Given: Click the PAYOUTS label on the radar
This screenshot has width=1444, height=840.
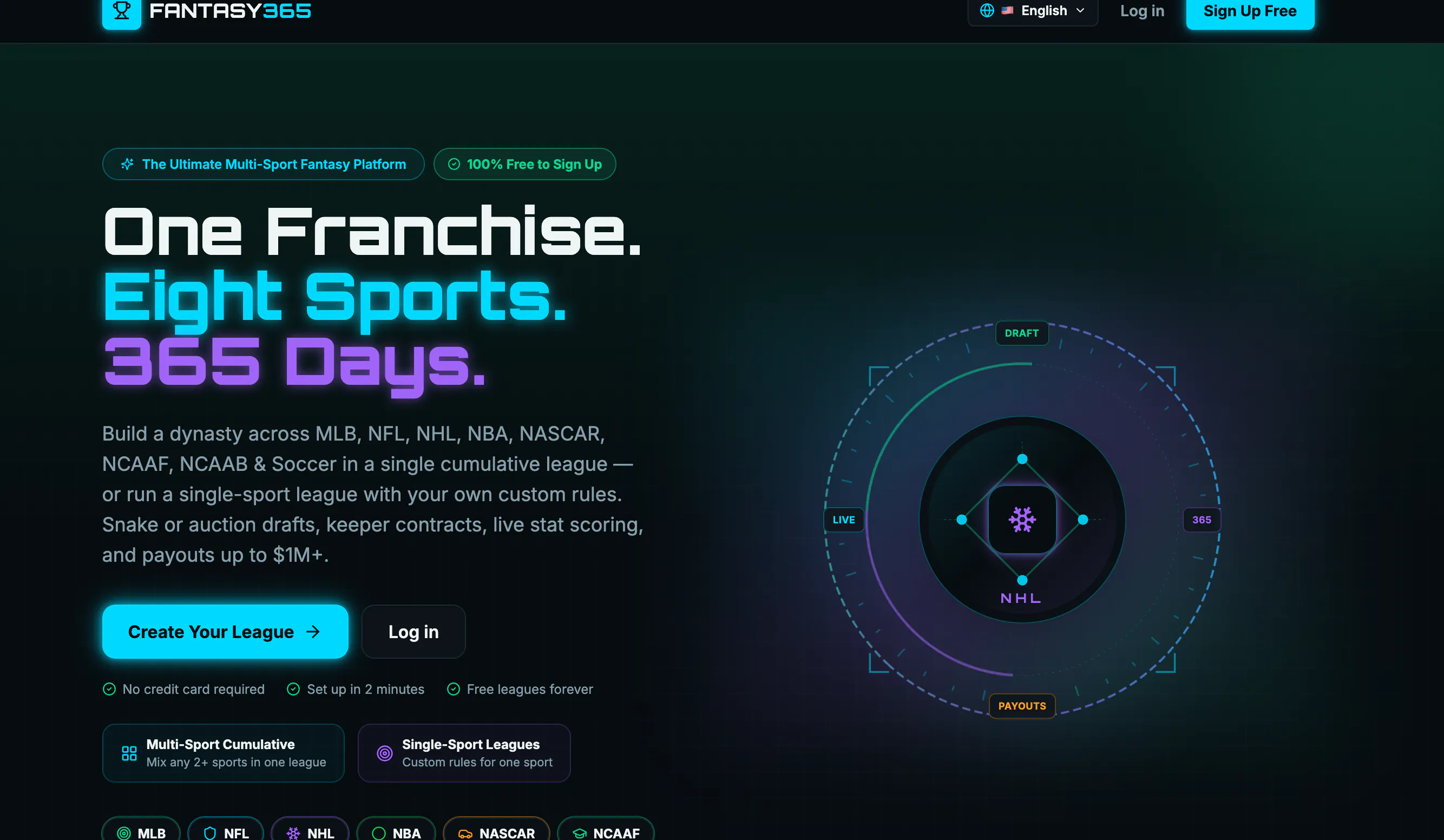Looking at the screenshot, I should (1022, 706).
